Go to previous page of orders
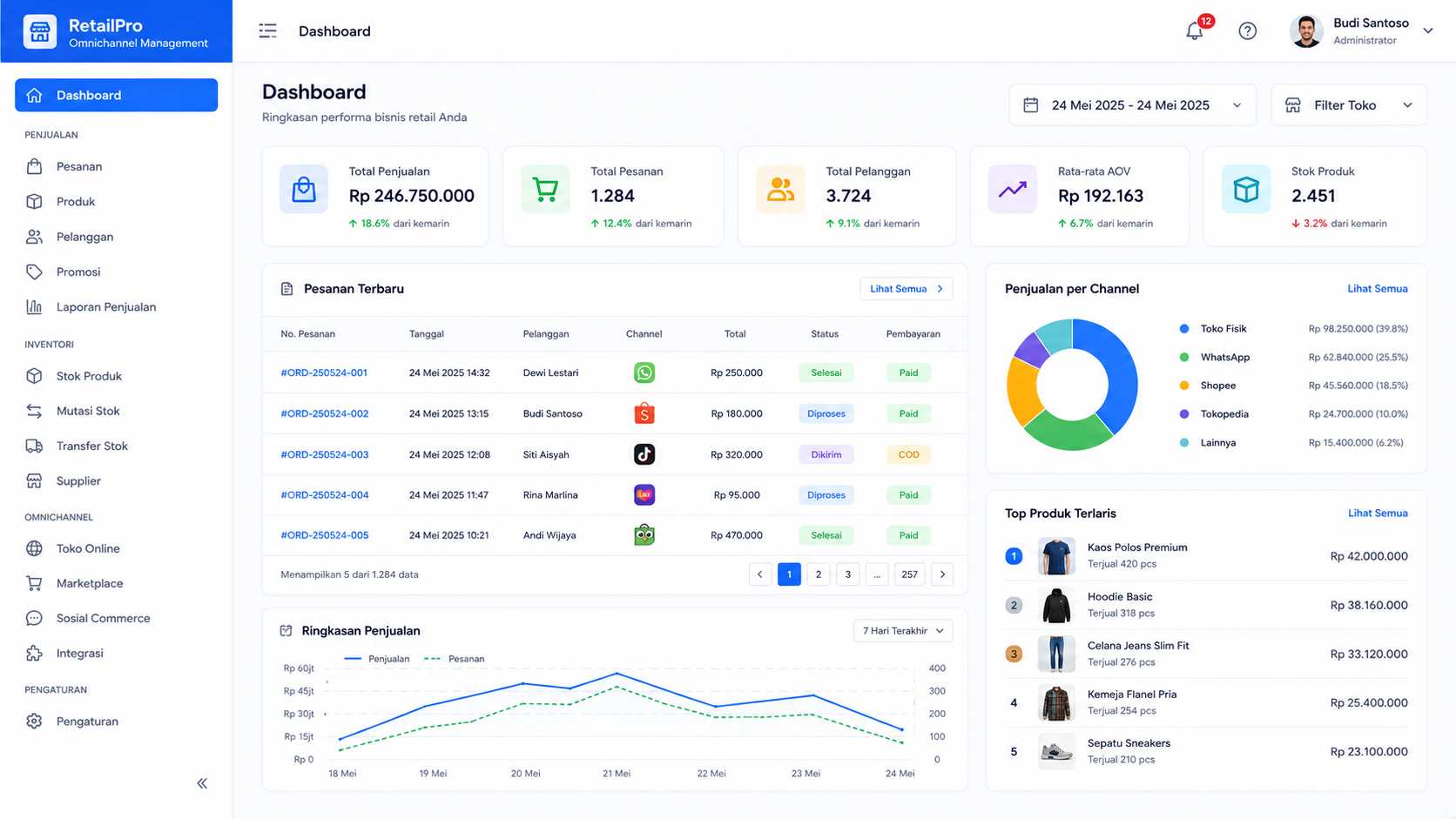 coord(759,574)
